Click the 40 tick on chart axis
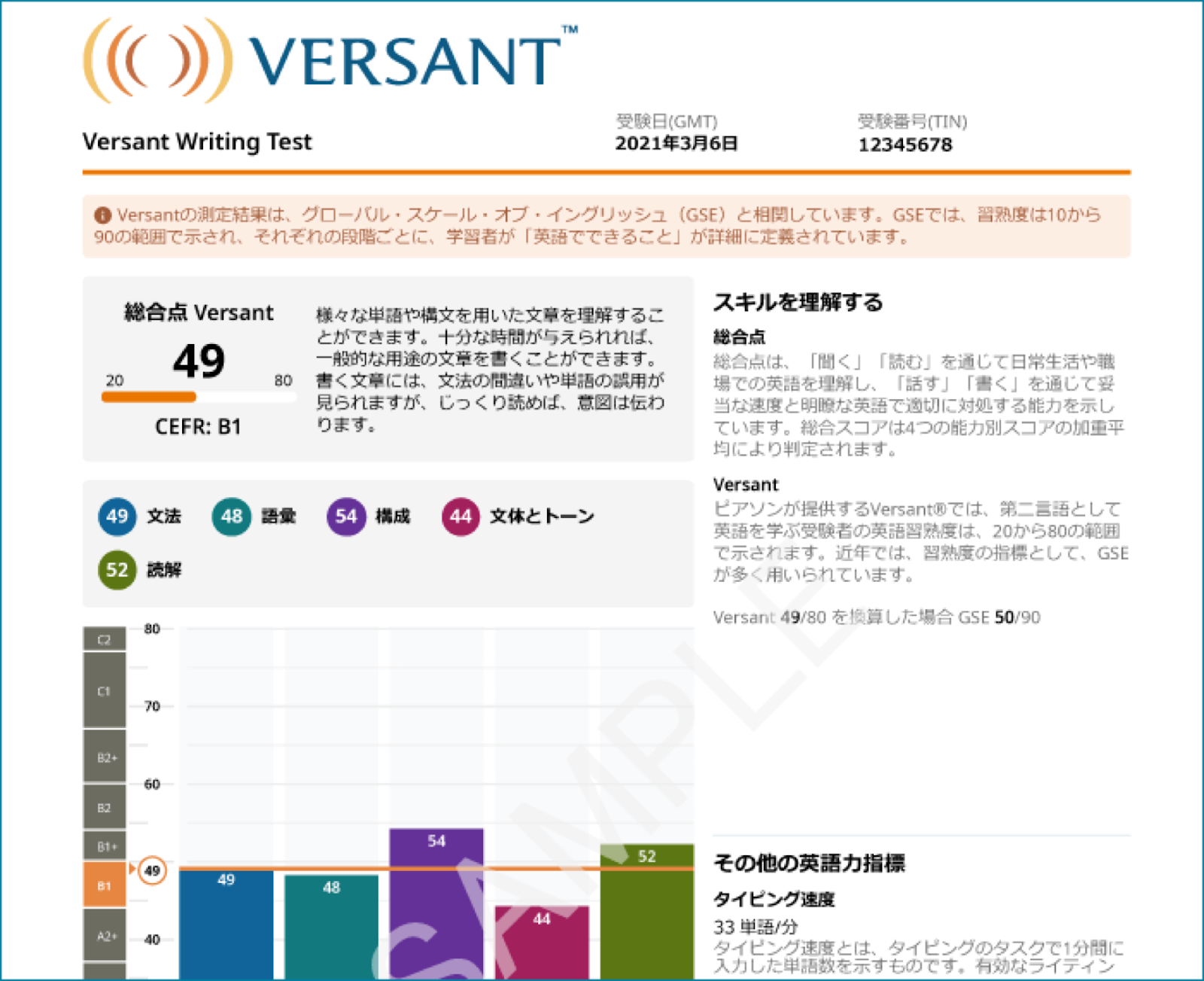This screenshot has width=1204, height=981. 152,940
